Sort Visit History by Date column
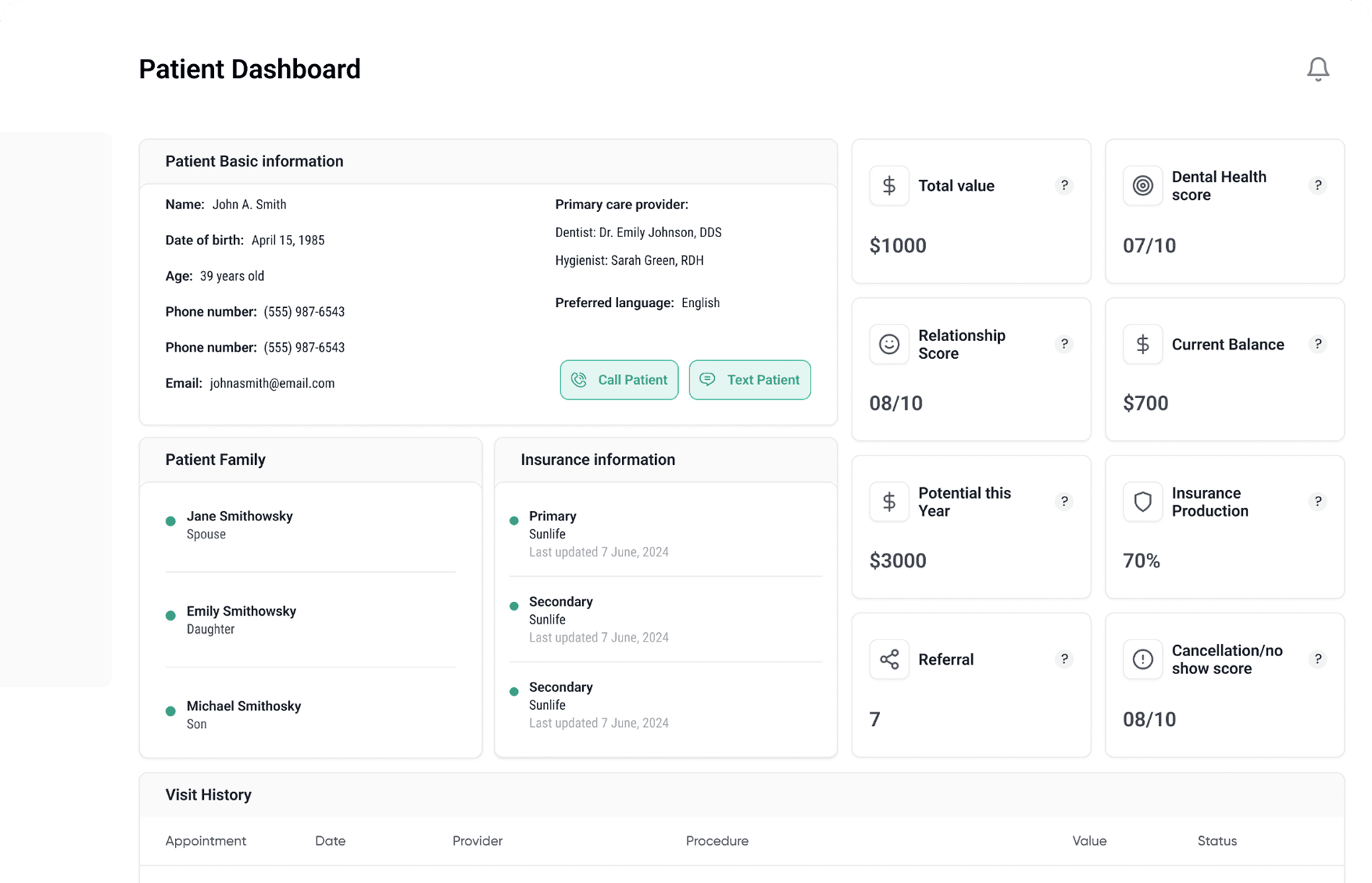The width and height of the screenshot is (1372, 883). coord(330,841)
